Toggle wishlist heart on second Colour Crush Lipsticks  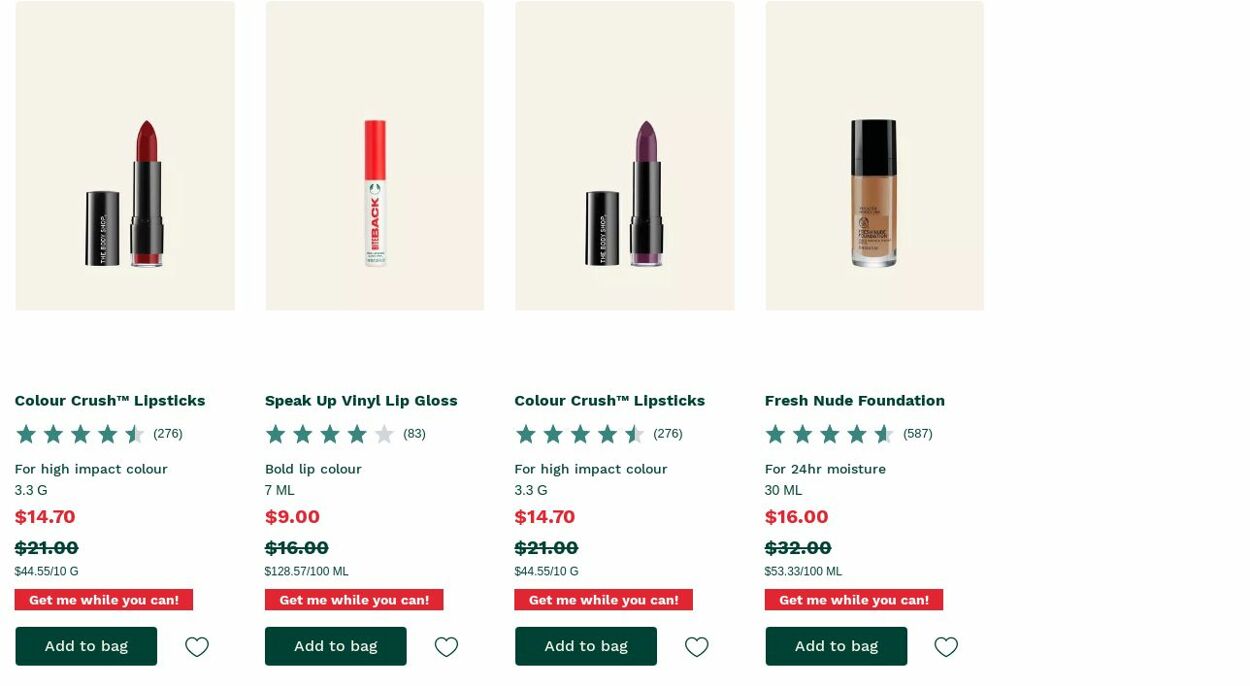696,646
